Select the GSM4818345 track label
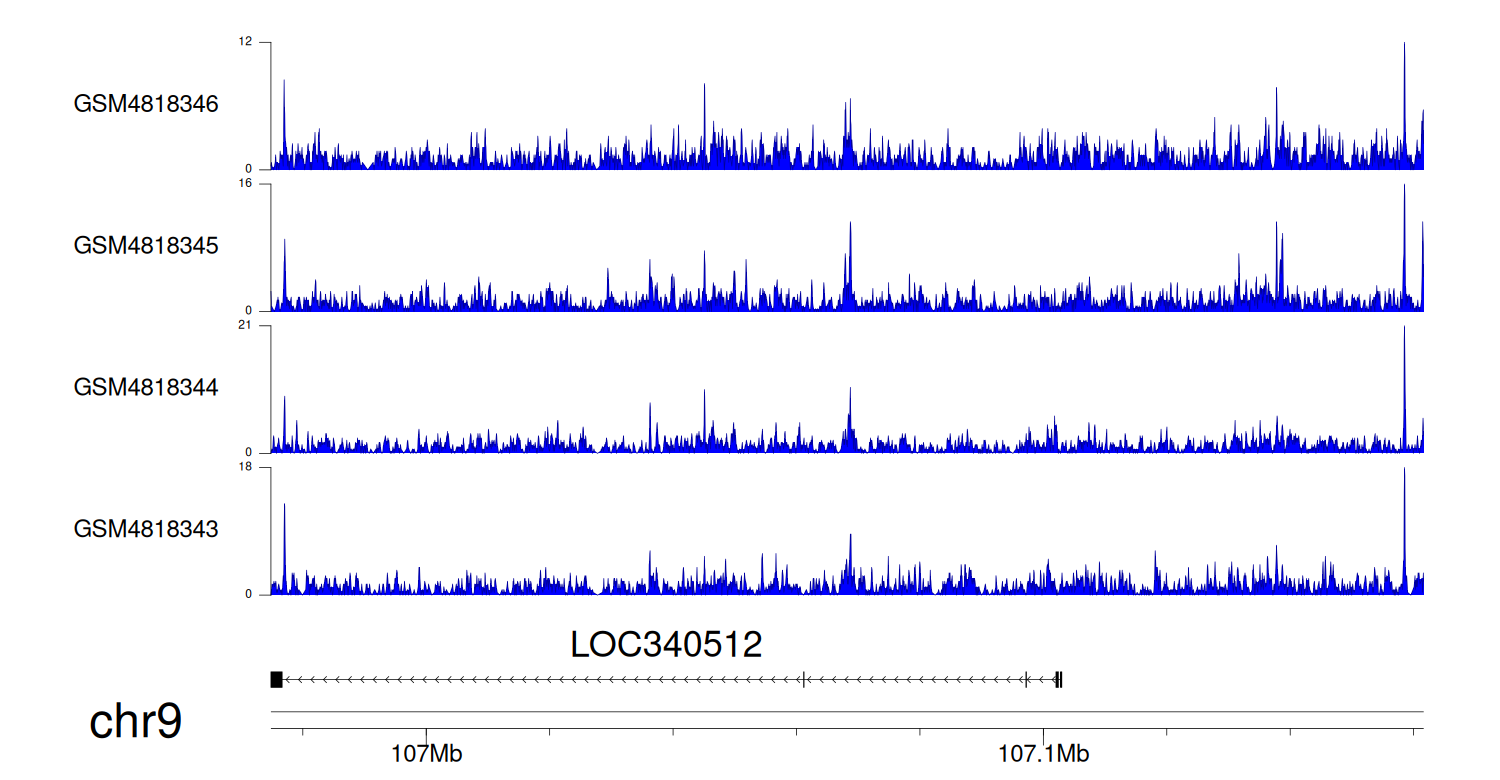 coord(146,246)
